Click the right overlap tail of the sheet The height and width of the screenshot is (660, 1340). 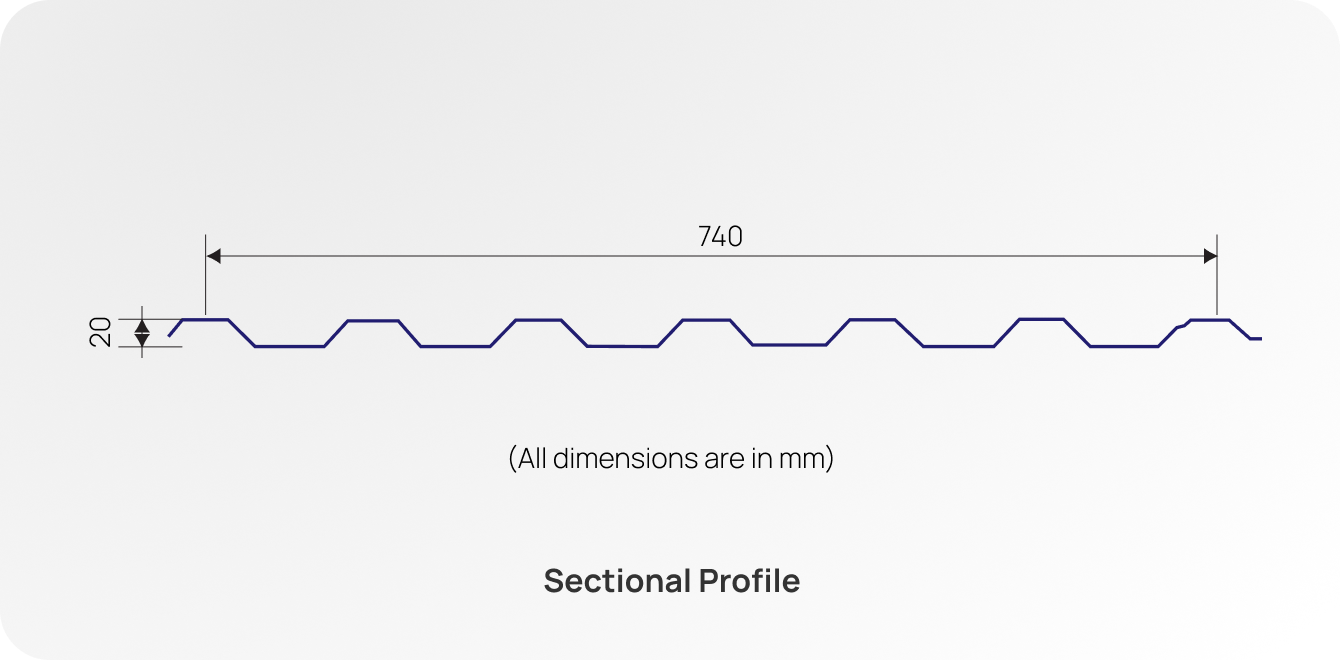tap(1246, 332)
